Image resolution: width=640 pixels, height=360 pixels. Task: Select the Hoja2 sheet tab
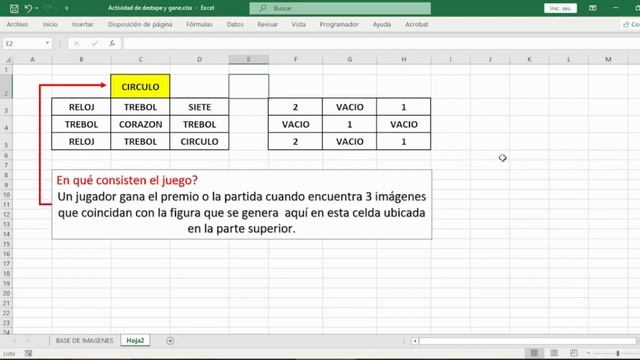click(135, 340)
